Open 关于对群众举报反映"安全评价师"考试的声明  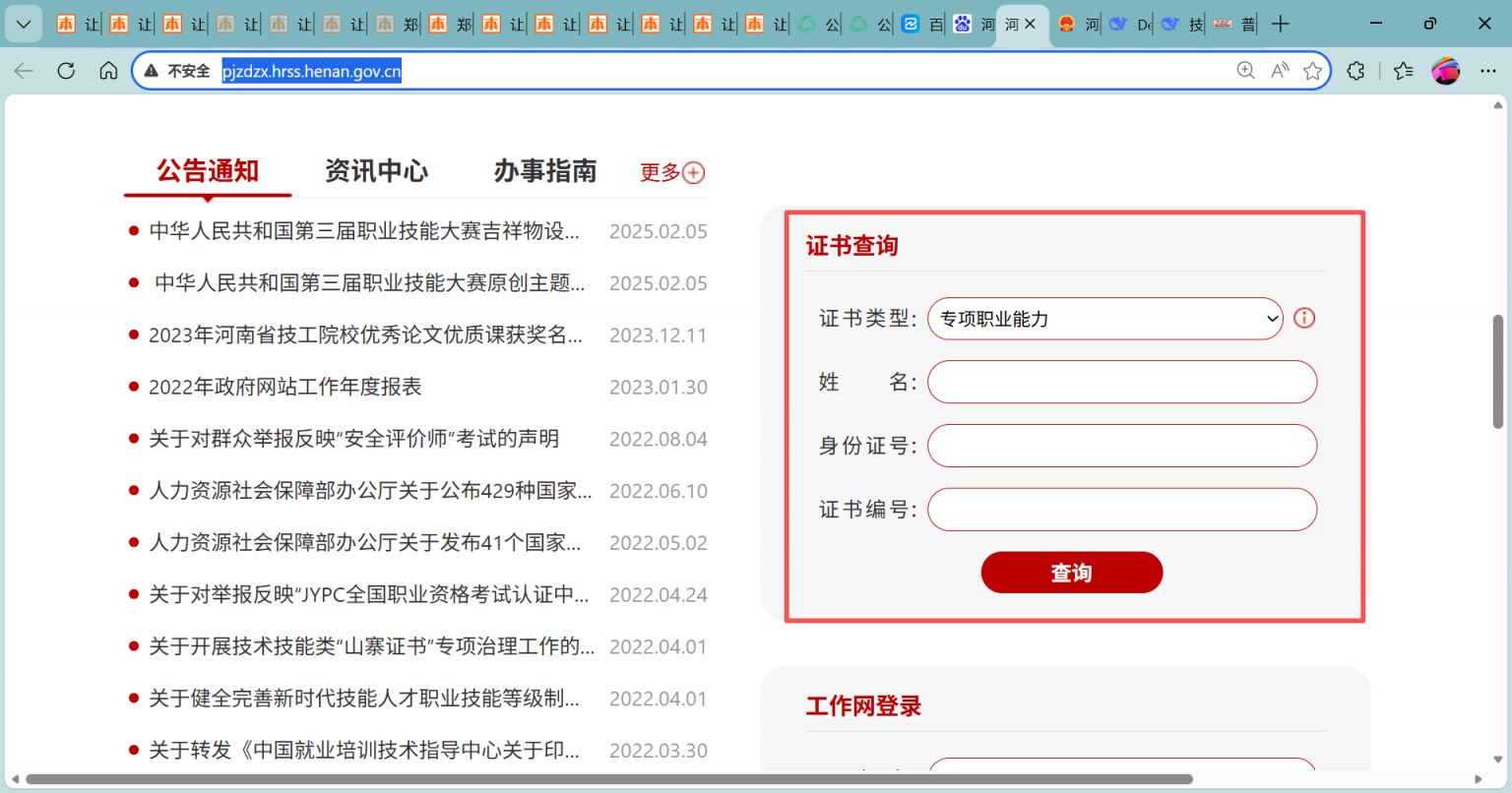tap(353, 439)
